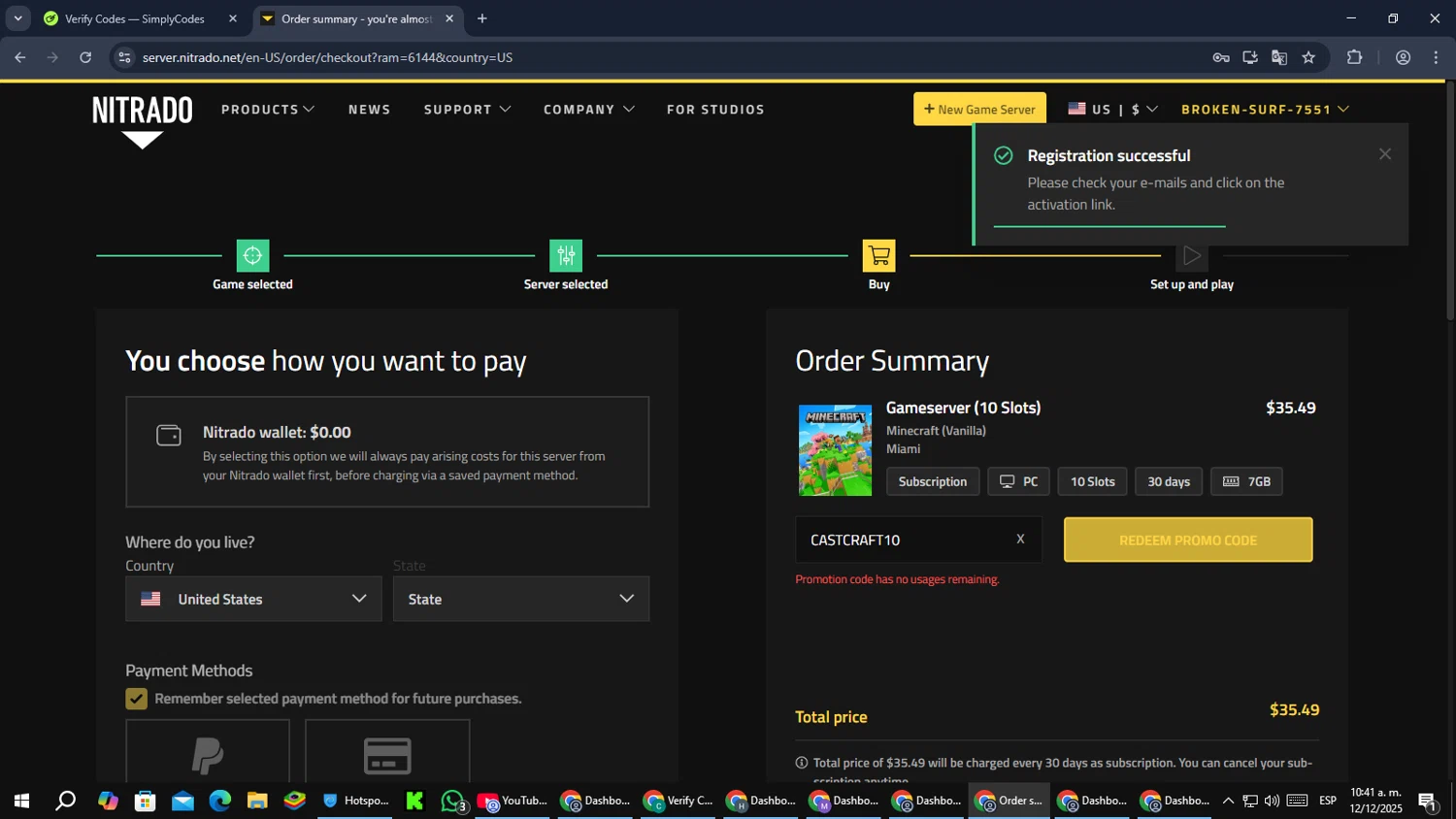The height and width of the screenshot is (819, 1456).
Task: Choose credit card payment method
Action: point(387,752)
